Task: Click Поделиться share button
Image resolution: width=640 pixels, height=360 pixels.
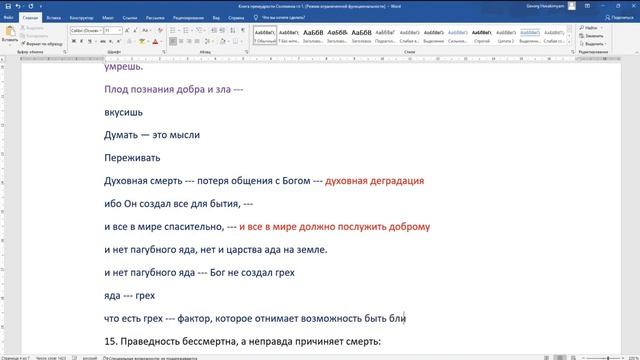Action: tap(620, 18)
